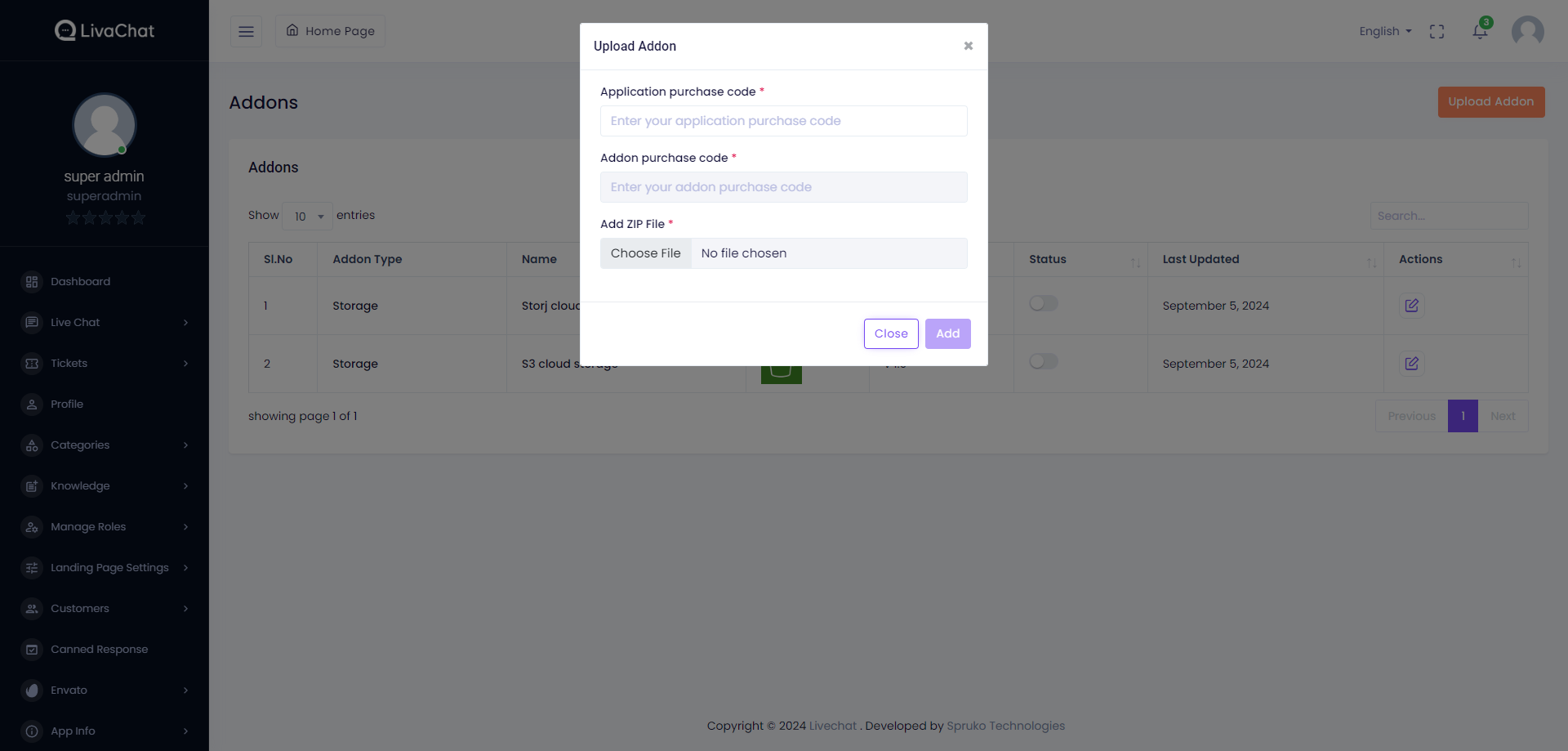Edit the S3 cloud storage addon

tap(1412, 363)
